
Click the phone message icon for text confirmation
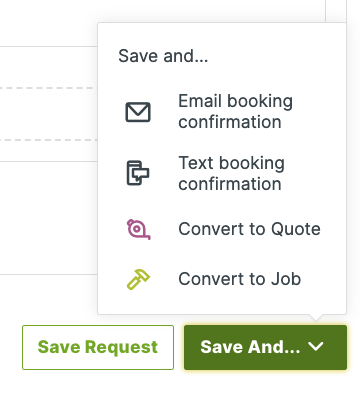pyautogui.click(x=138, y=173)
